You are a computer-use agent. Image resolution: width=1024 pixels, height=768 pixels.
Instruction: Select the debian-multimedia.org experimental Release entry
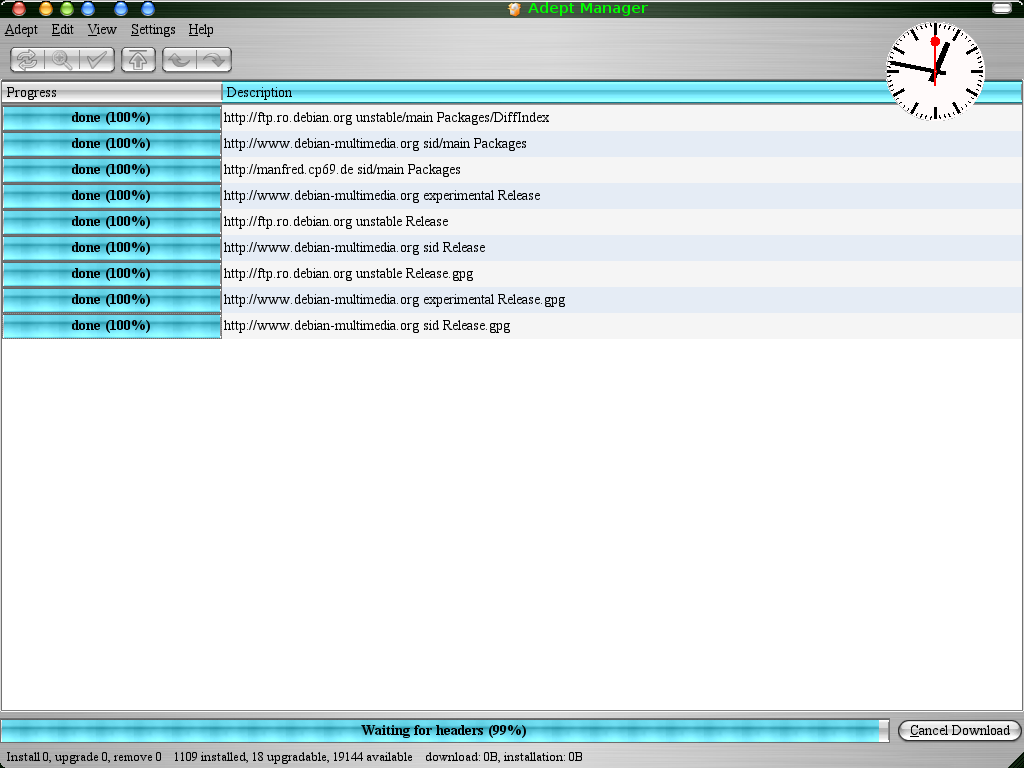(x=382, y=195)
